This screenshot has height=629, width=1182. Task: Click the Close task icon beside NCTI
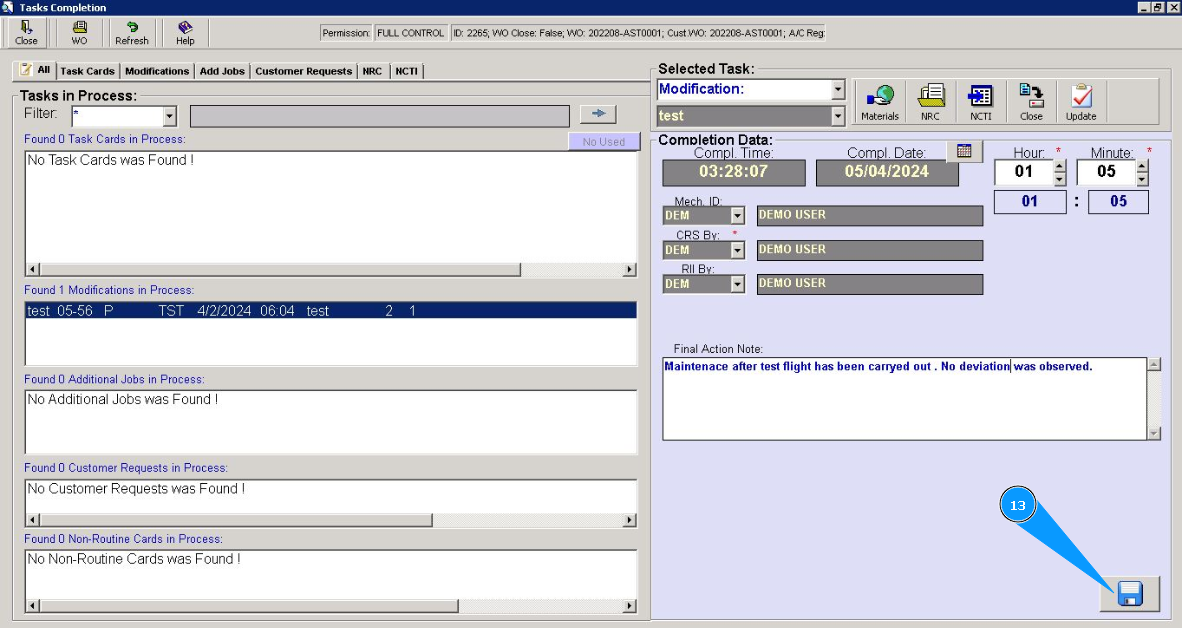[1031, 102]
